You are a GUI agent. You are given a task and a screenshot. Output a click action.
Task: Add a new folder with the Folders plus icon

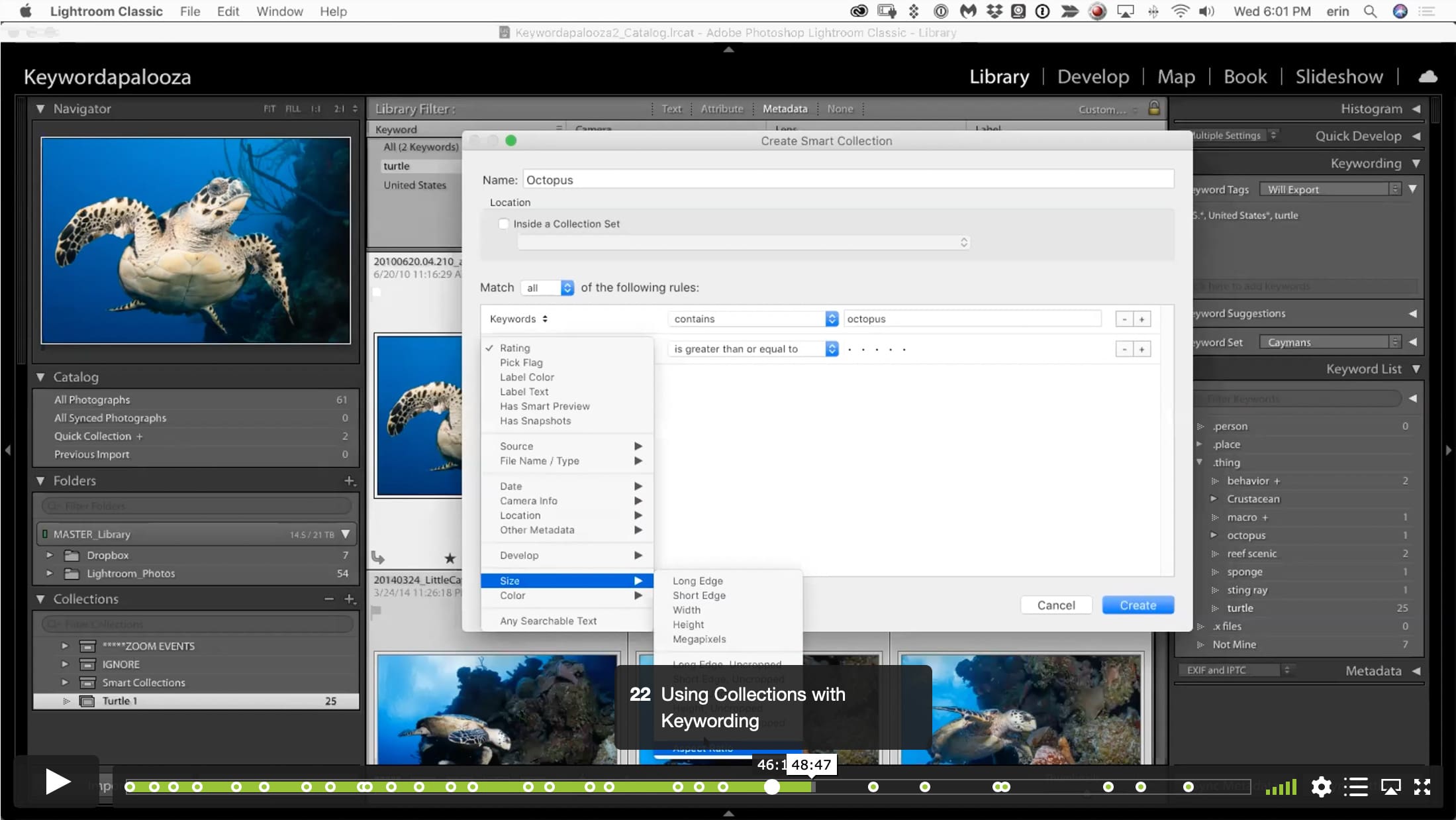click(350, 481)
